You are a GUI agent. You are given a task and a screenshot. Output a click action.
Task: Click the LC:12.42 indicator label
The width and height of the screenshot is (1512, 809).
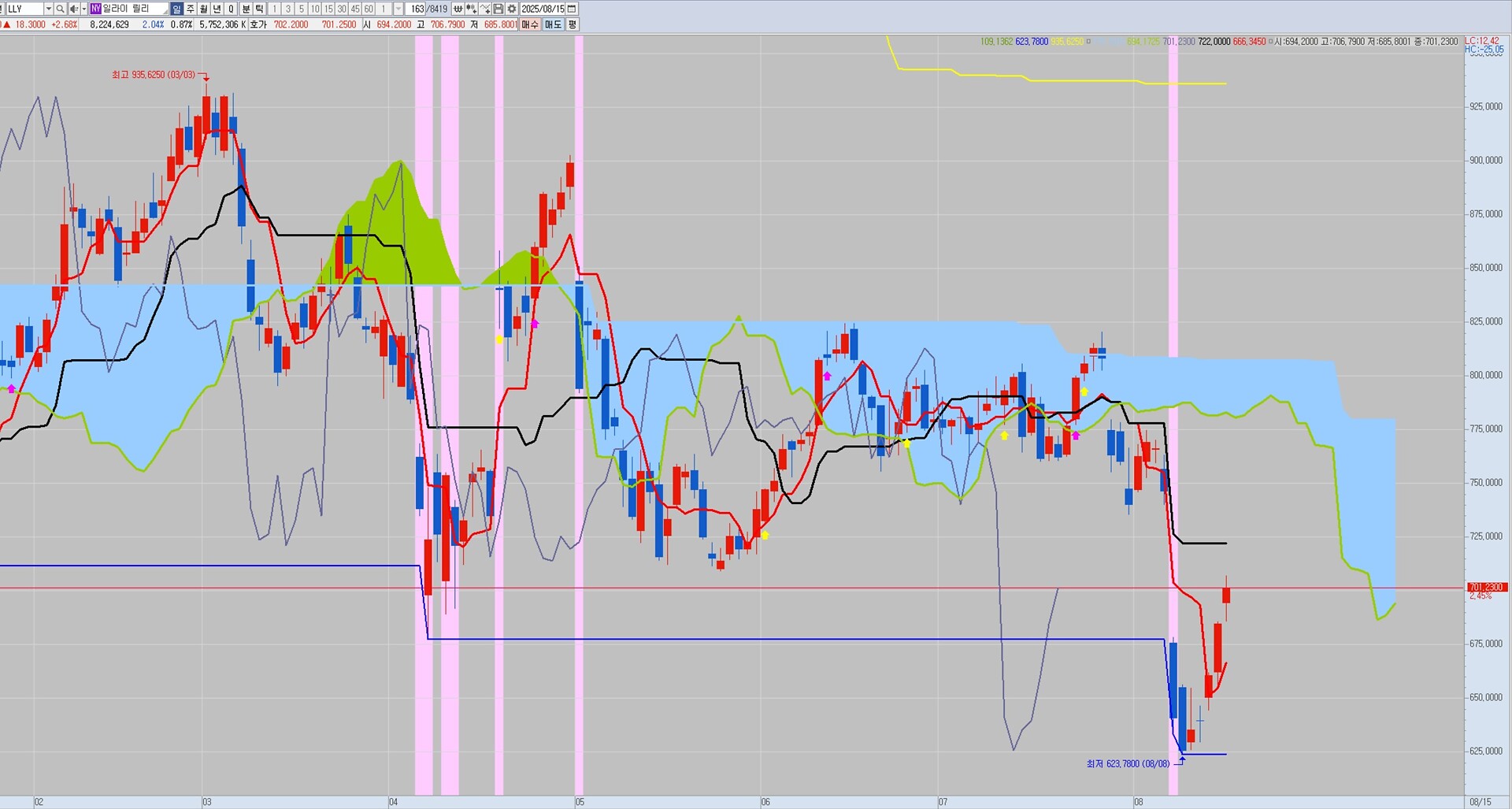pyautogui.click(x=1482, y=41)
